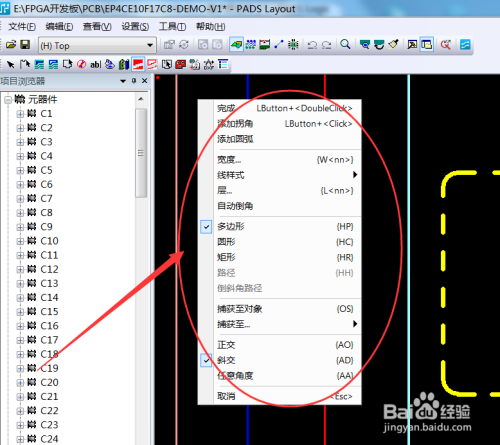Expand the C21 component node

20,396
